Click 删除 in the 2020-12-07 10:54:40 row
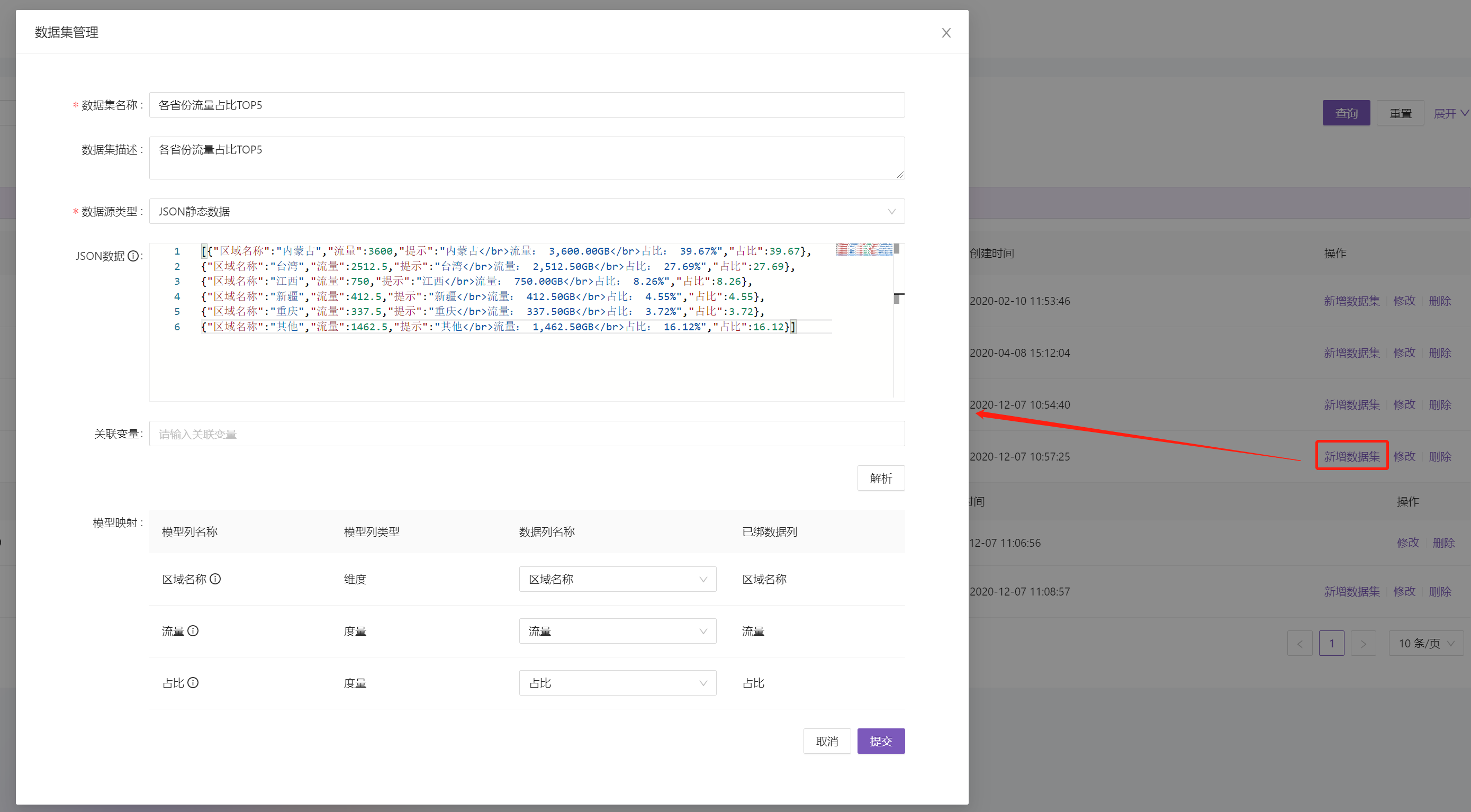This screenshot has height=812, width=1471. click(x=1440, y=405)
